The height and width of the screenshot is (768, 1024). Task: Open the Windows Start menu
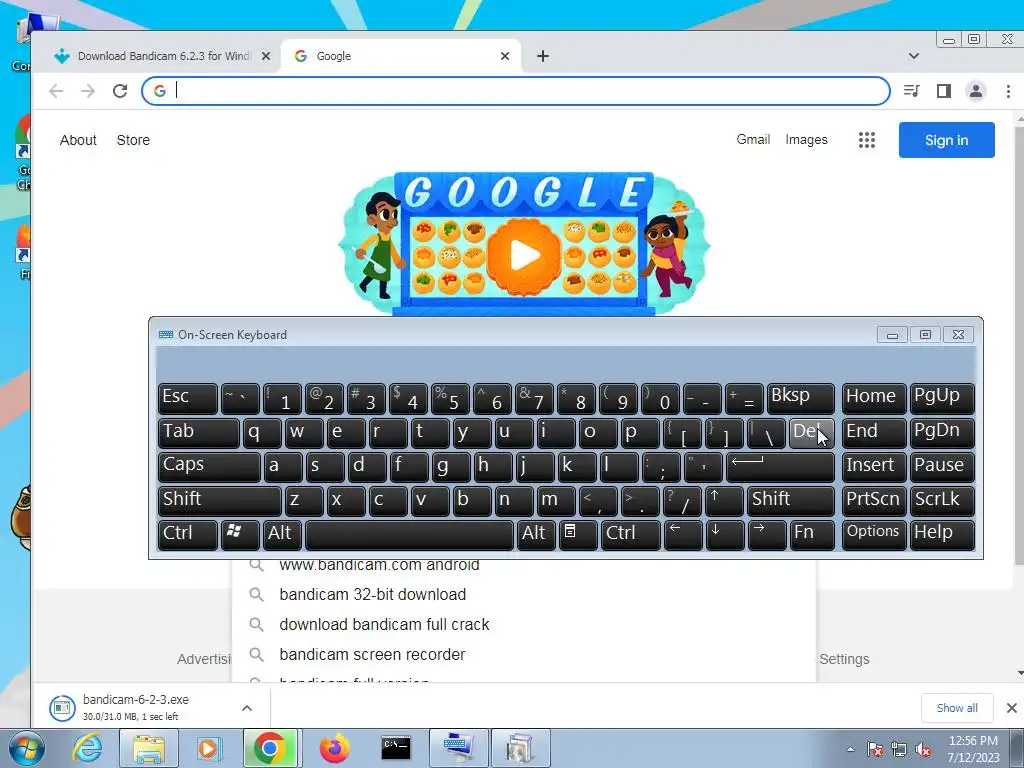pos(25,748)
